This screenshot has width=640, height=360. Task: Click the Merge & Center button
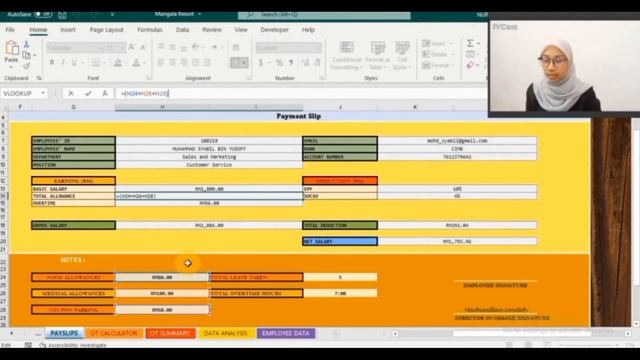pos(239,63)
